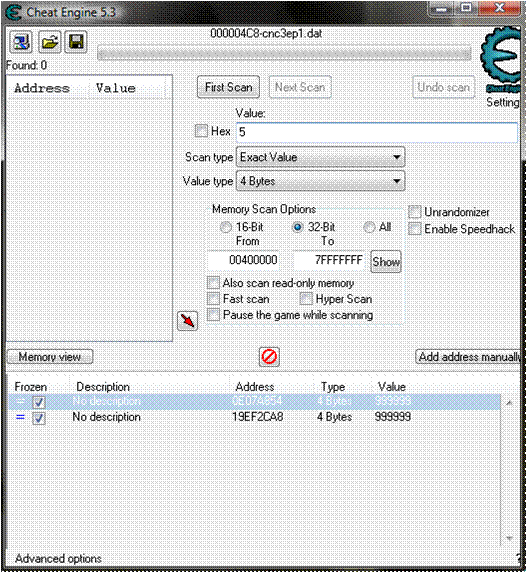Open Advanced options at the bottom
This screenshot has height=572, width=526.
pyautogui.click(x=58, y=558)
